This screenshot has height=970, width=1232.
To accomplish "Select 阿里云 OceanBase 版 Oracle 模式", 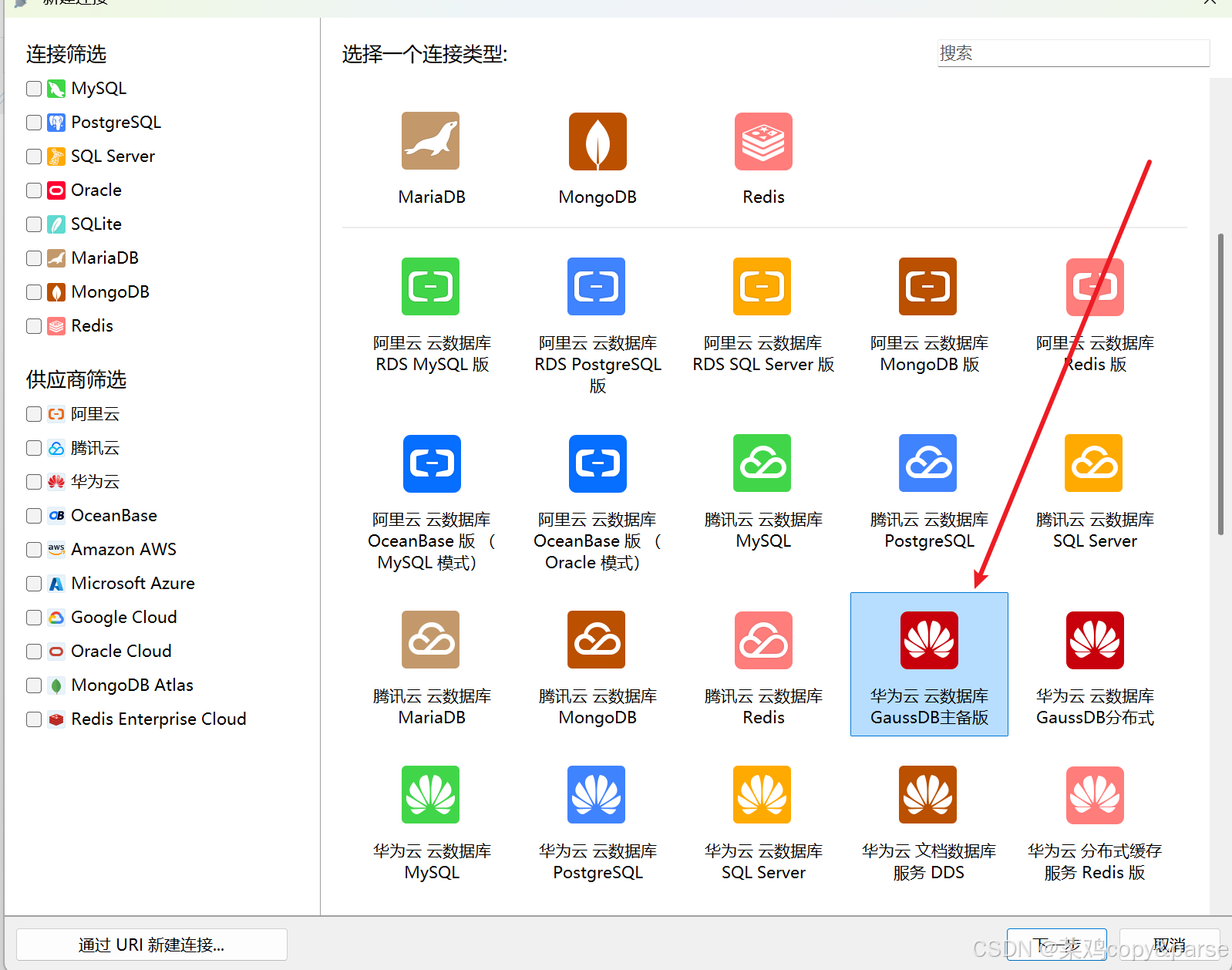I will [x=597, y=463].
